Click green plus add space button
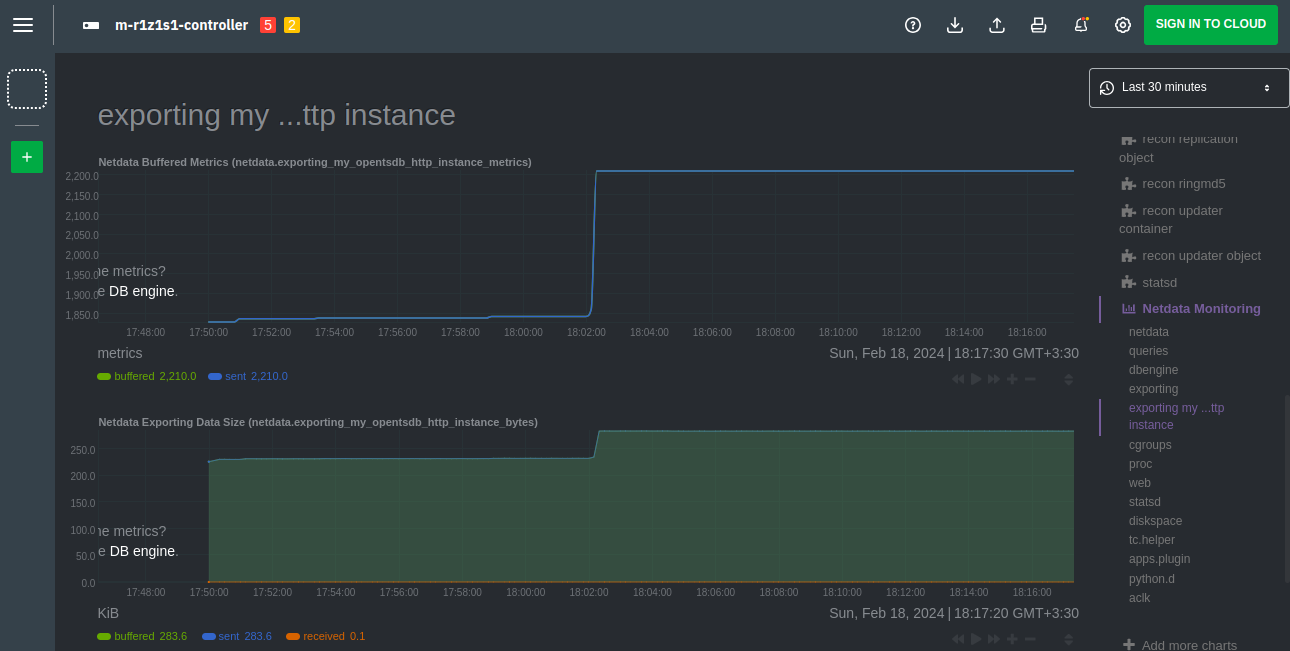1290x651 pixels. (x=27, y=157)
